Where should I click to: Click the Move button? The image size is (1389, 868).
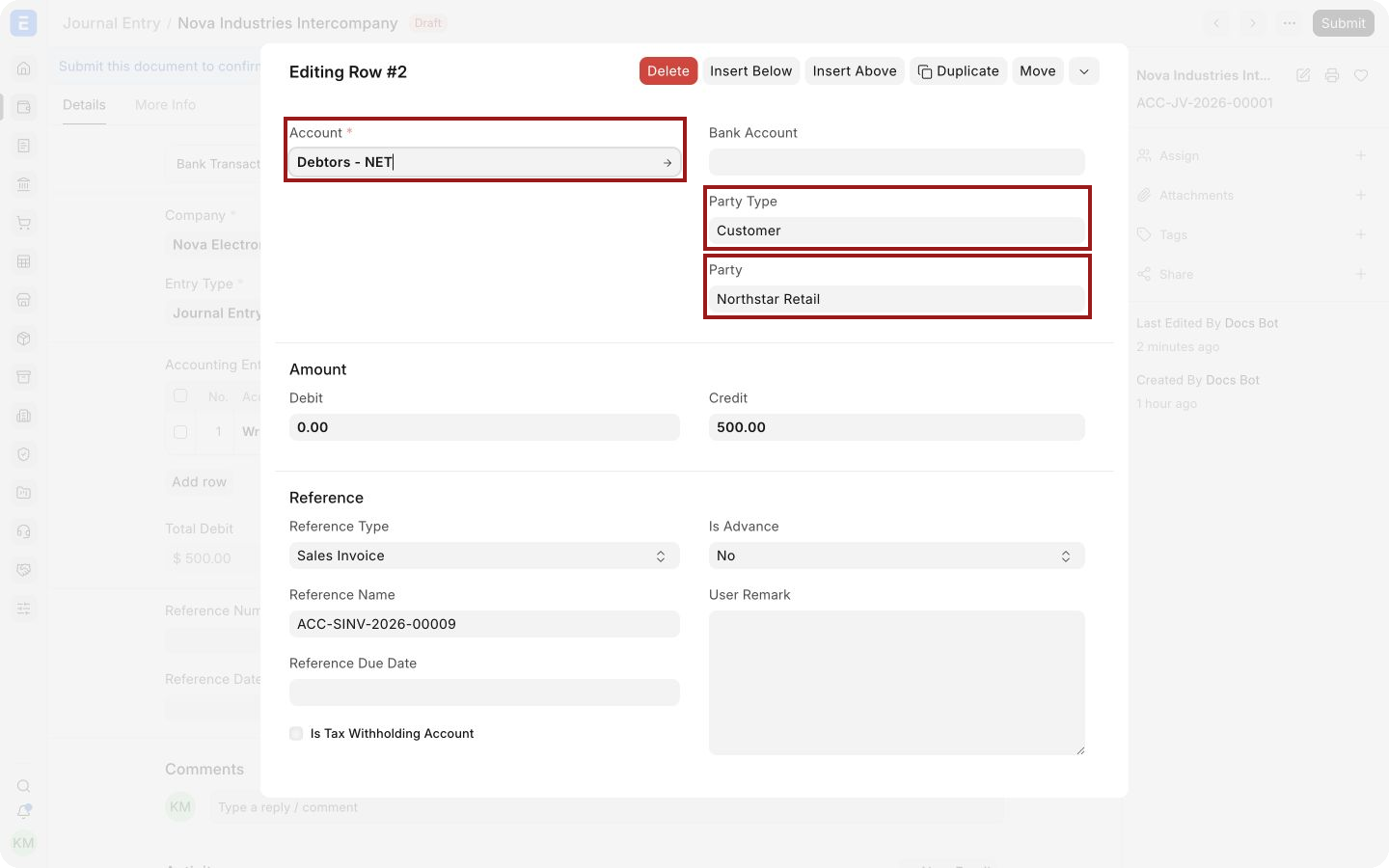point(1038,71)
